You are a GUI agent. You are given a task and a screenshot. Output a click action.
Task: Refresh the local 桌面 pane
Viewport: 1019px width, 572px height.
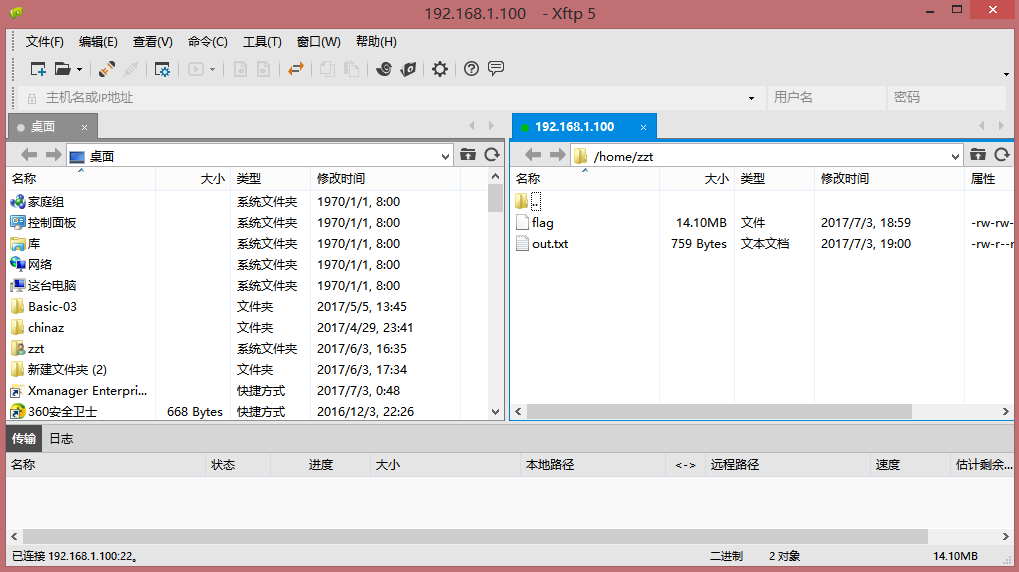[492, 155]
